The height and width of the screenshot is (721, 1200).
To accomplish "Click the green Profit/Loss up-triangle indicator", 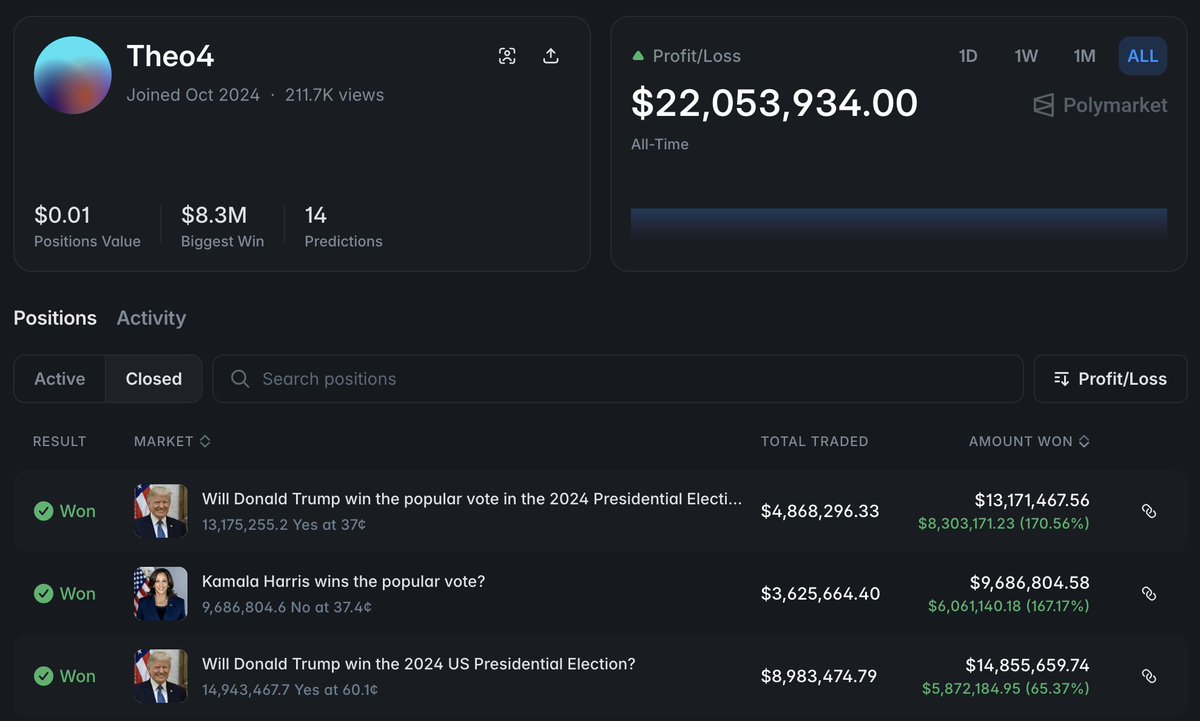I will point(637,56).
